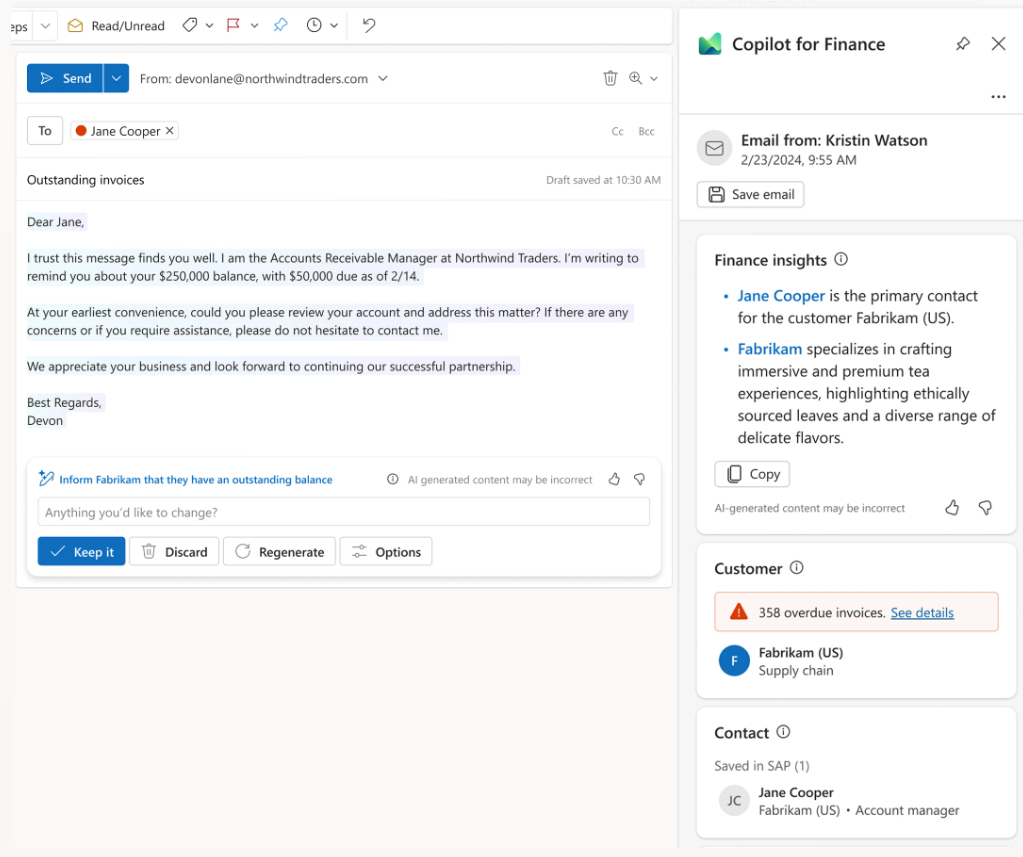Screen dimensions: 1023x857
Task: Open the Send options dropdown arrow
Action: [116, 78]
